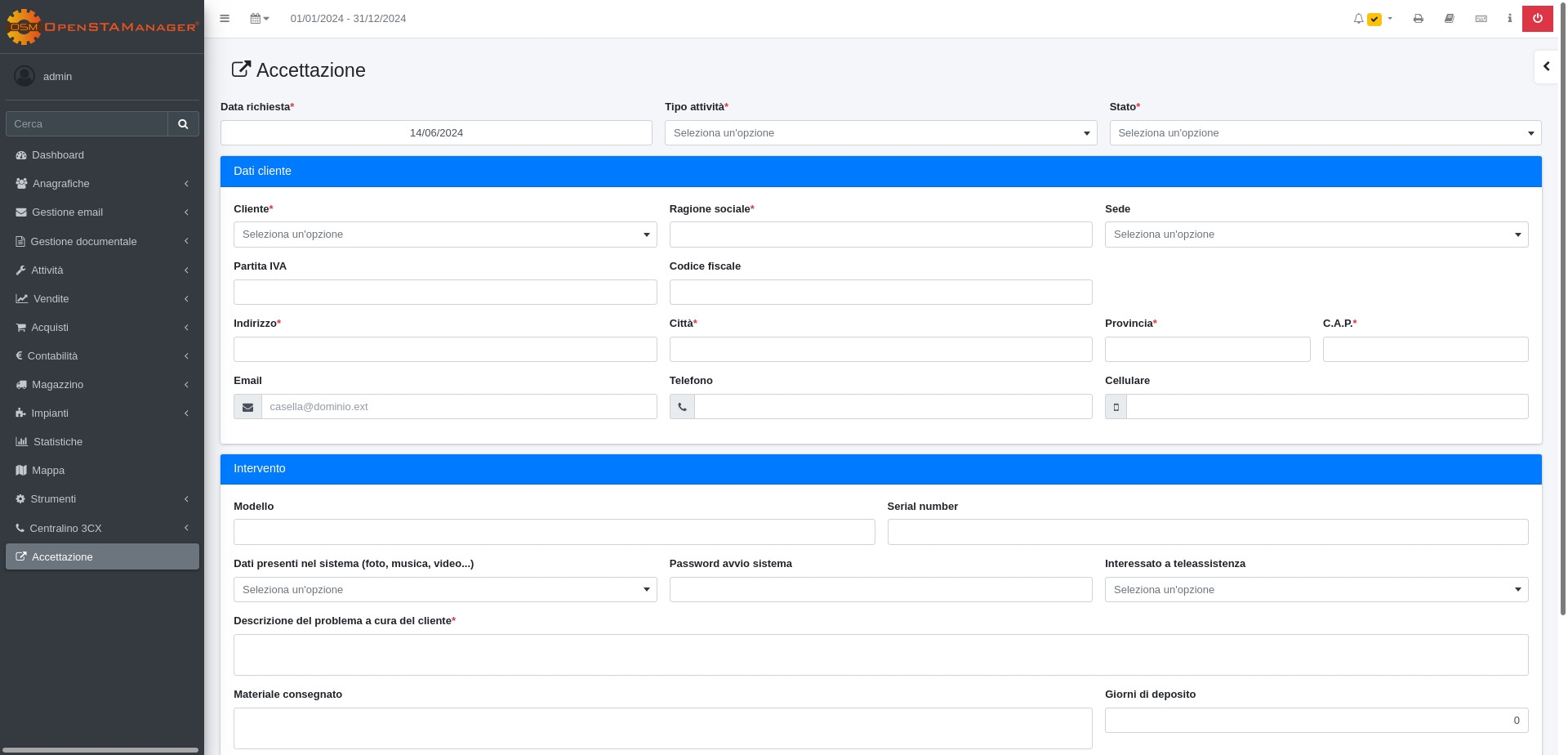Go to Mappa in sidebar
Viewport: 1568px width, 755px height.
48,471
